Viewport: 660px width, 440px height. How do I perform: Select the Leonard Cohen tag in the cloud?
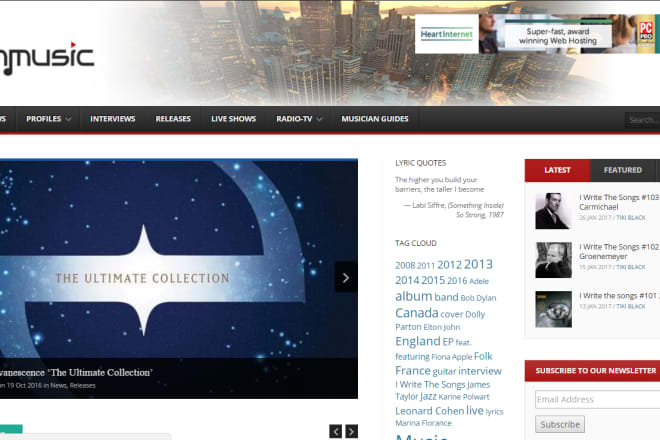pyautogui.click(x=429, y=410)
